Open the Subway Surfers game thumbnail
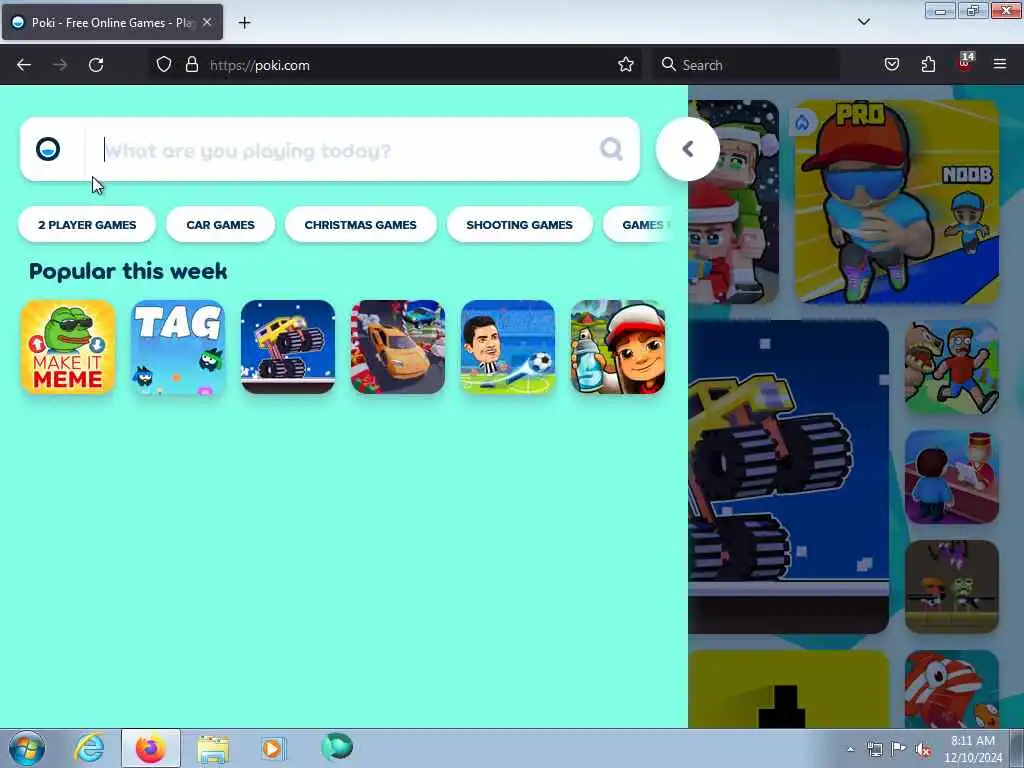The height and width of the screenshot is (768, 1024). 618,347
